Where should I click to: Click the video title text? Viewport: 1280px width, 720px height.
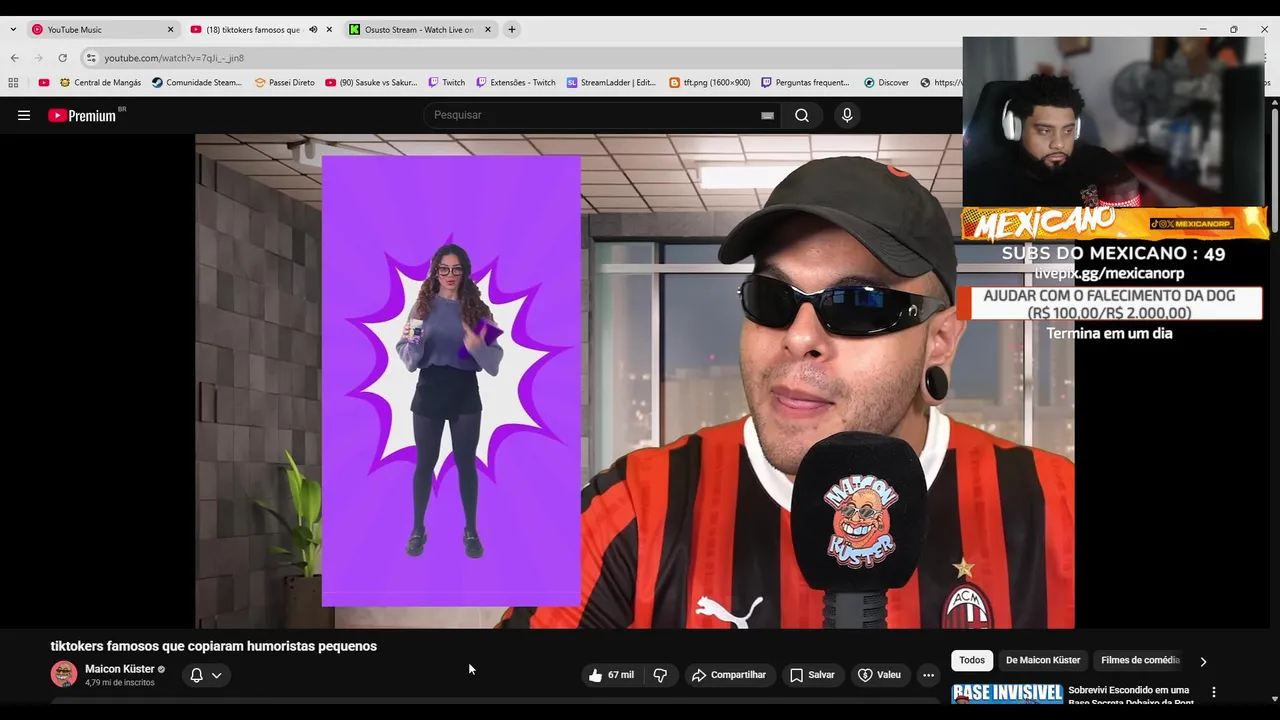pyautogui.click(x=214, y=646)
